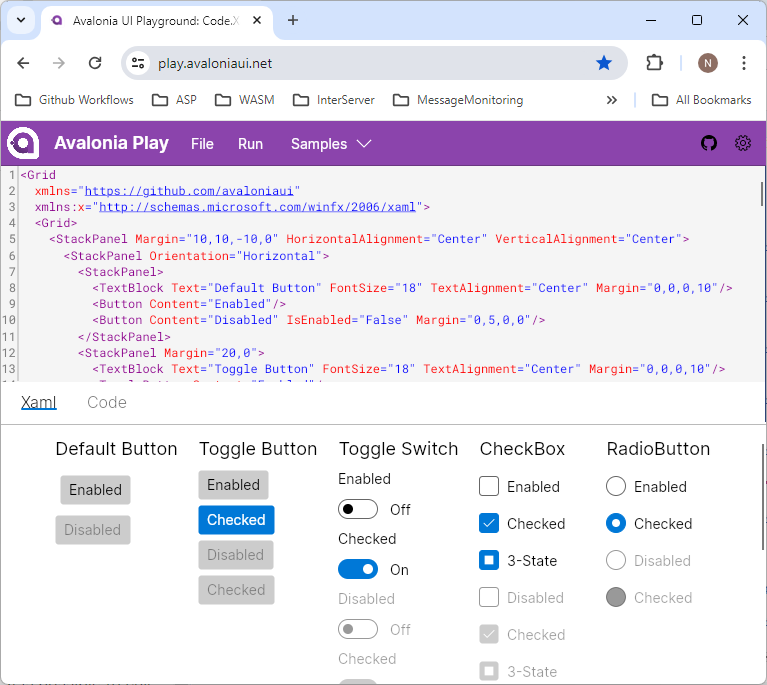Turn on the Enabled toggle switch showing Off
Screen dimensions: 767x685
358,509
